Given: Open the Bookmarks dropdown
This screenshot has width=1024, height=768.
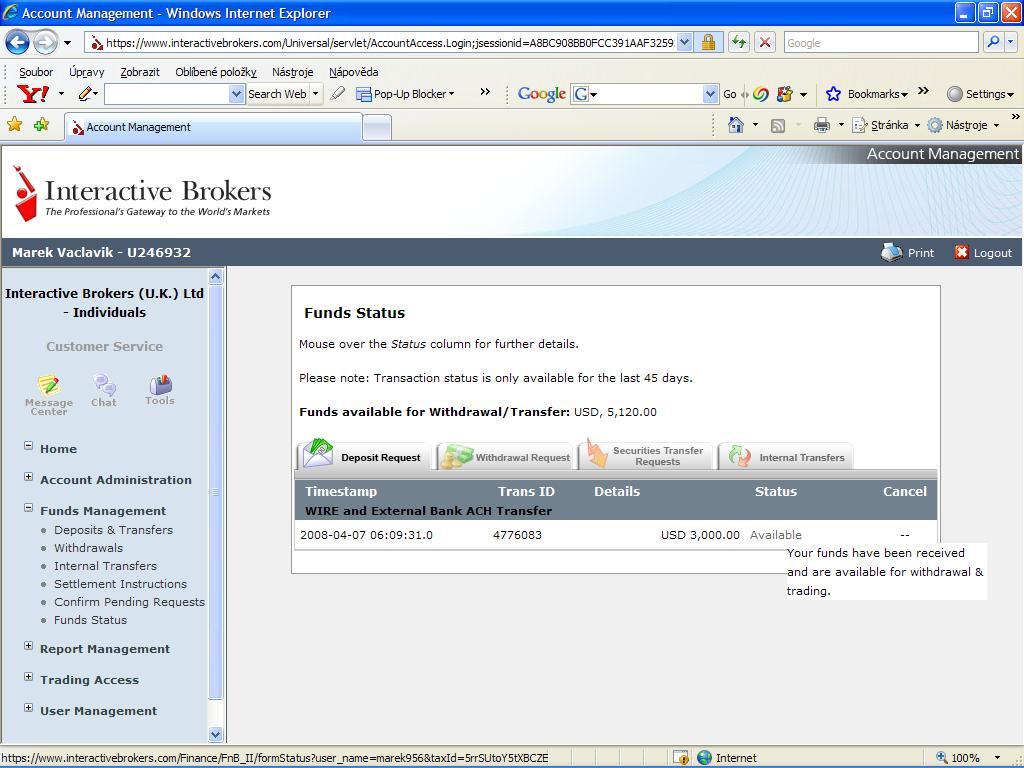Looking at the screenshot, I should tap(904, 95).
